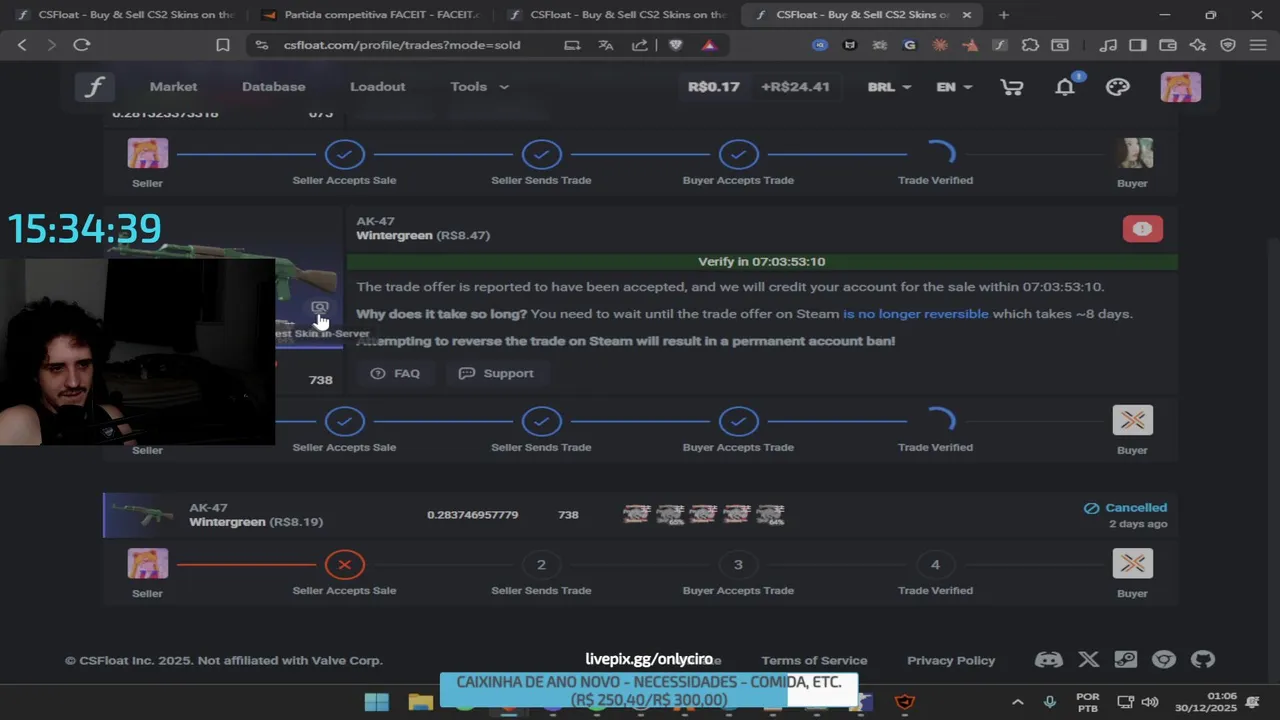Open the Support button

tap(496, 373)
